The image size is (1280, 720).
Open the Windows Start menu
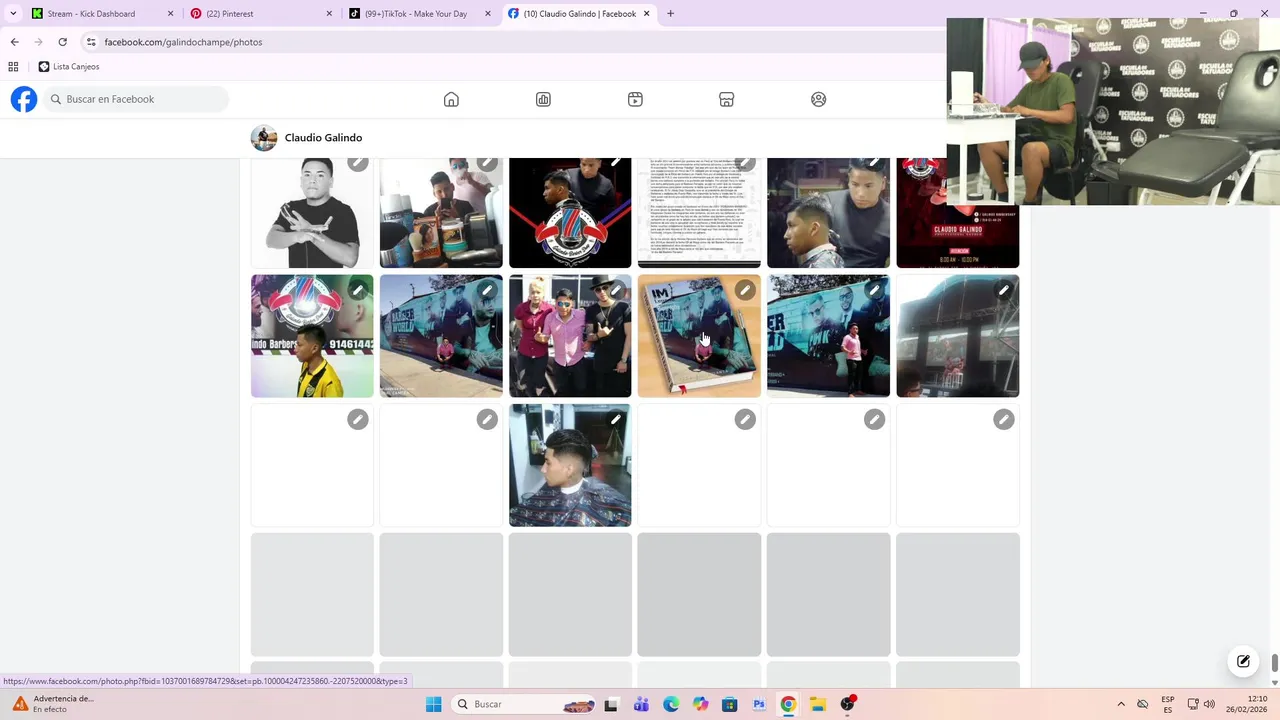pyautogui.click(x=433, y=704)
